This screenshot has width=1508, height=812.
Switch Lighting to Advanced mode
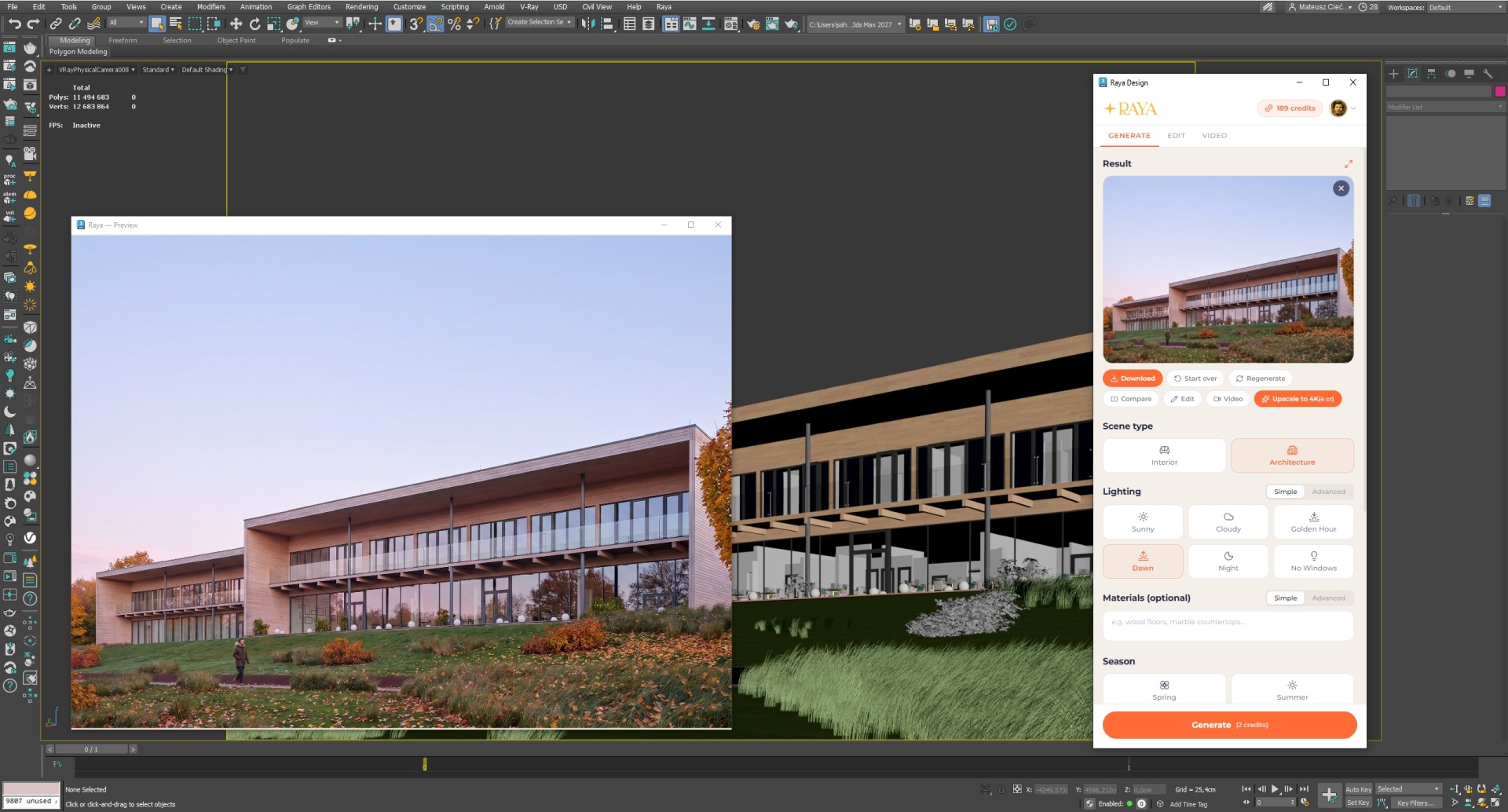[1328, 492]
